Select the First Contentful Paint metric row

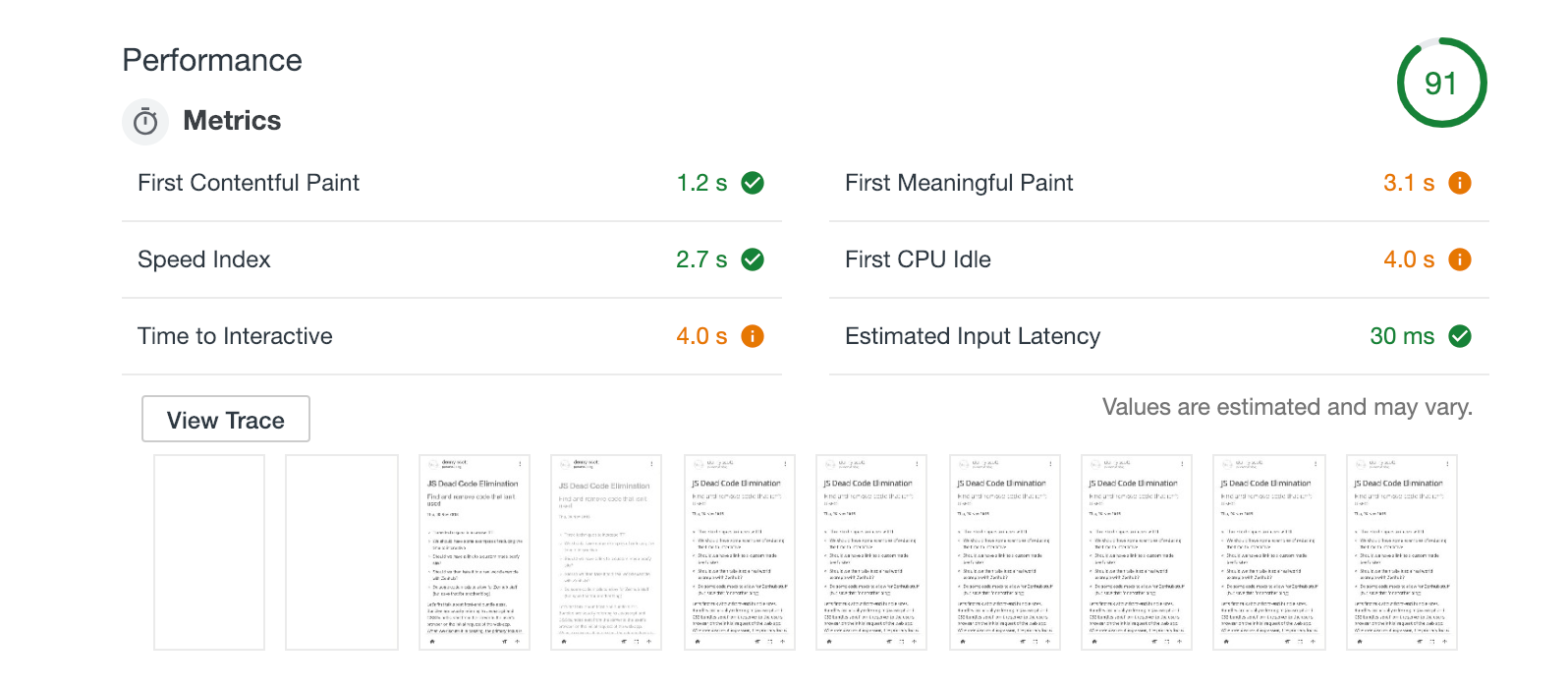[248, 182]
